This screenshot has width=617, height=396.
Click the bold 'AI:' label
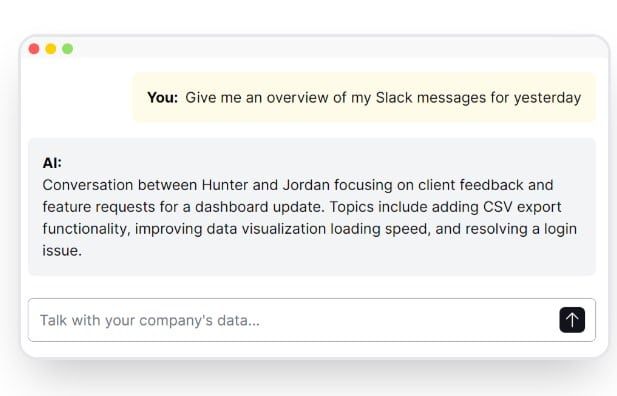pyautogui.click(x=52, y=163)
